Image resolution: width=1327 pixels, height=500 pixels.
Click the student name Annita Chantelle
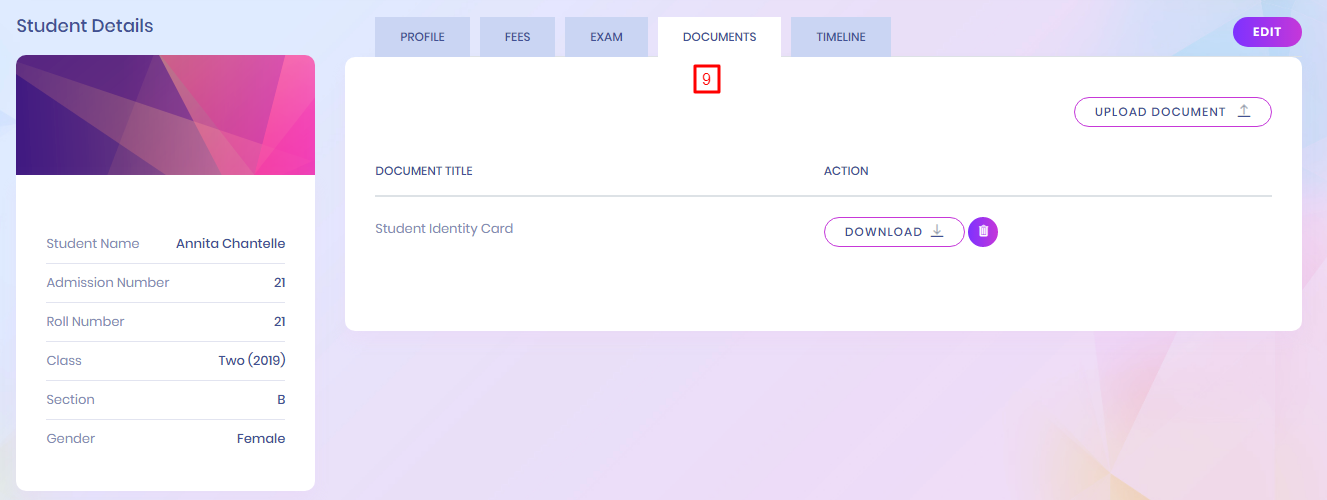pos(230,243)
